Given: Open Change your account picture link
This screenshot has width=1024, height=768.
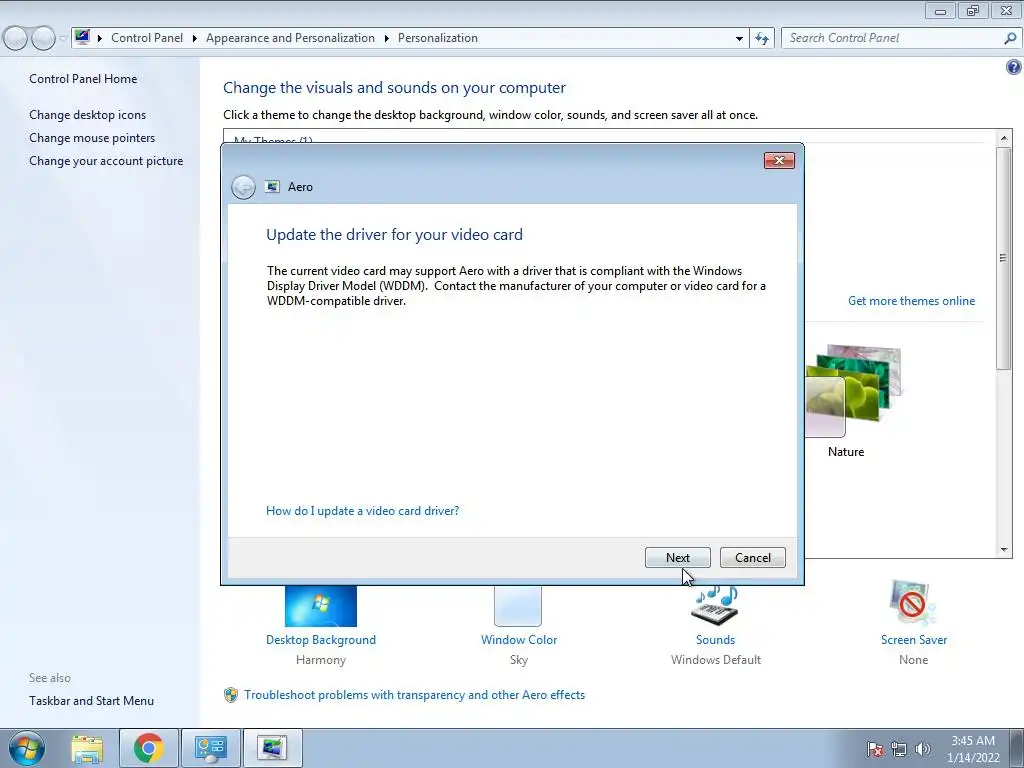Looking at the screenshot, I should (x=106, y=161).
